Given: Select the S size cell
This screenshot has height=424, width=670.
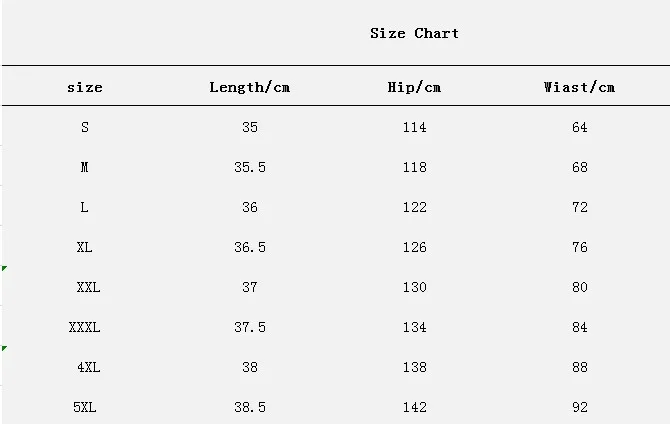Looking at the screenshot, I should pyautogui.click(x=85, y=127).
